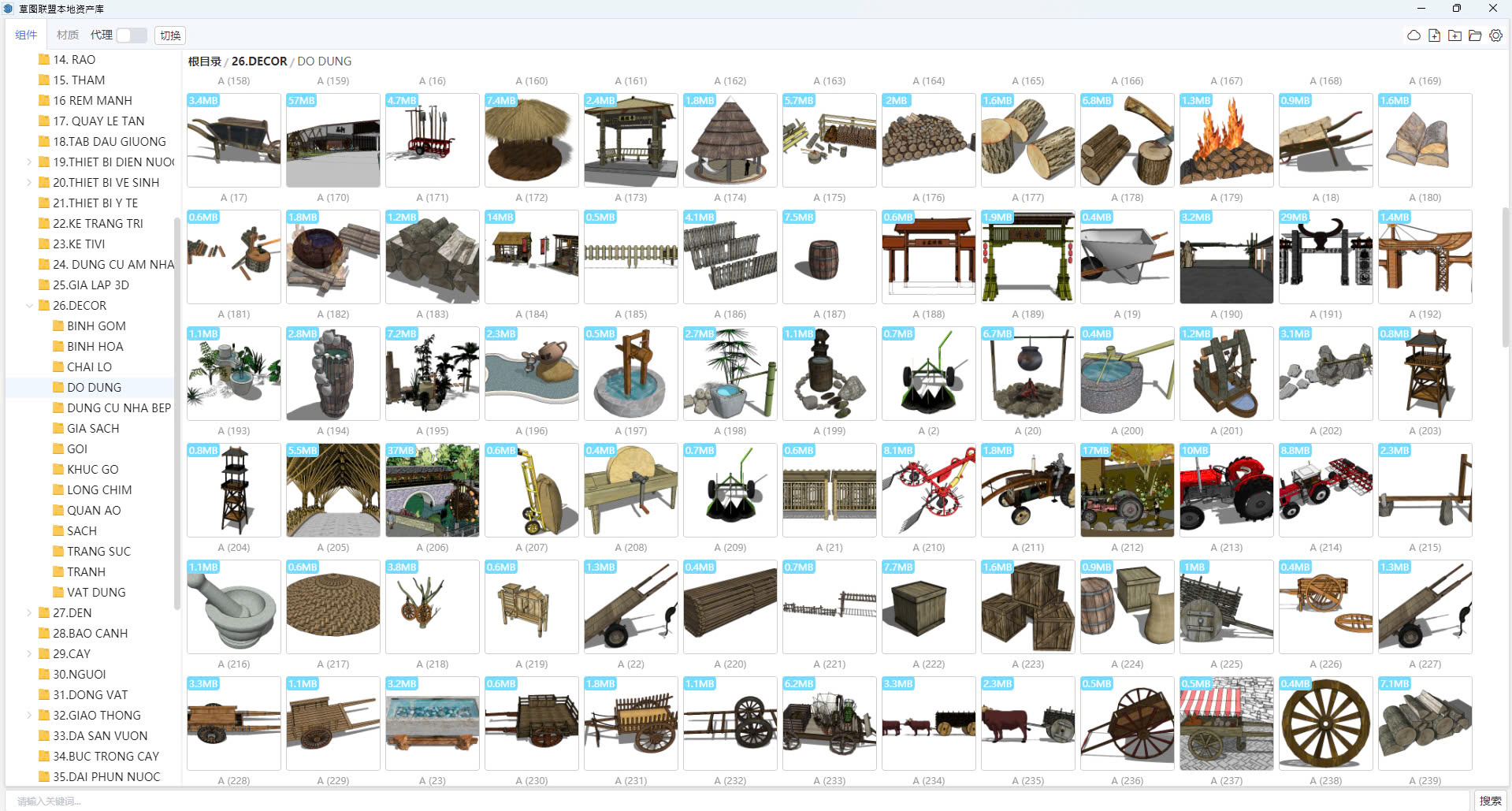Click the open folder icon
1512x811 pixels.
1475,35
